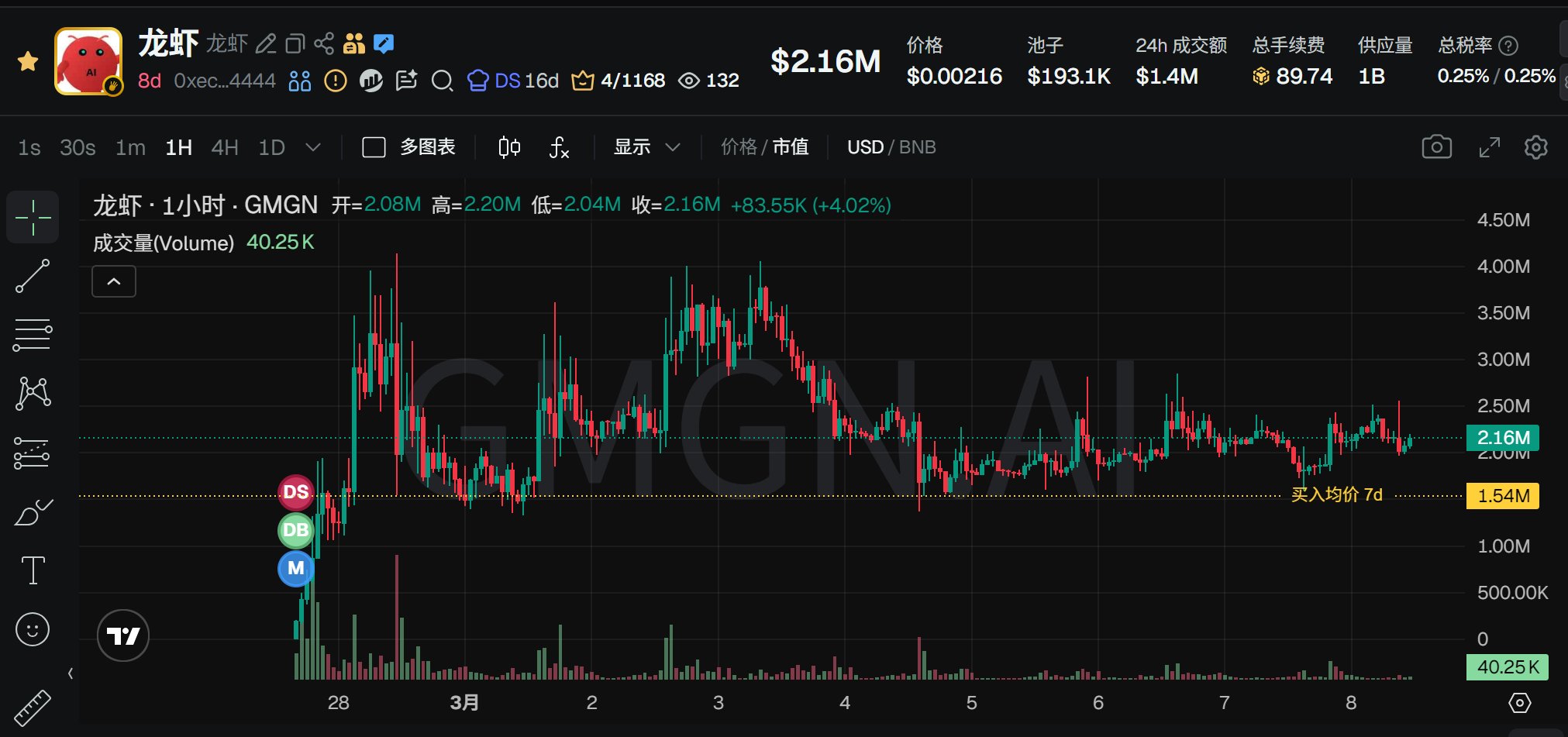Open the share icon next to token name
Image resolution: width=1568 pixels, height=737 pixels.
324,43
